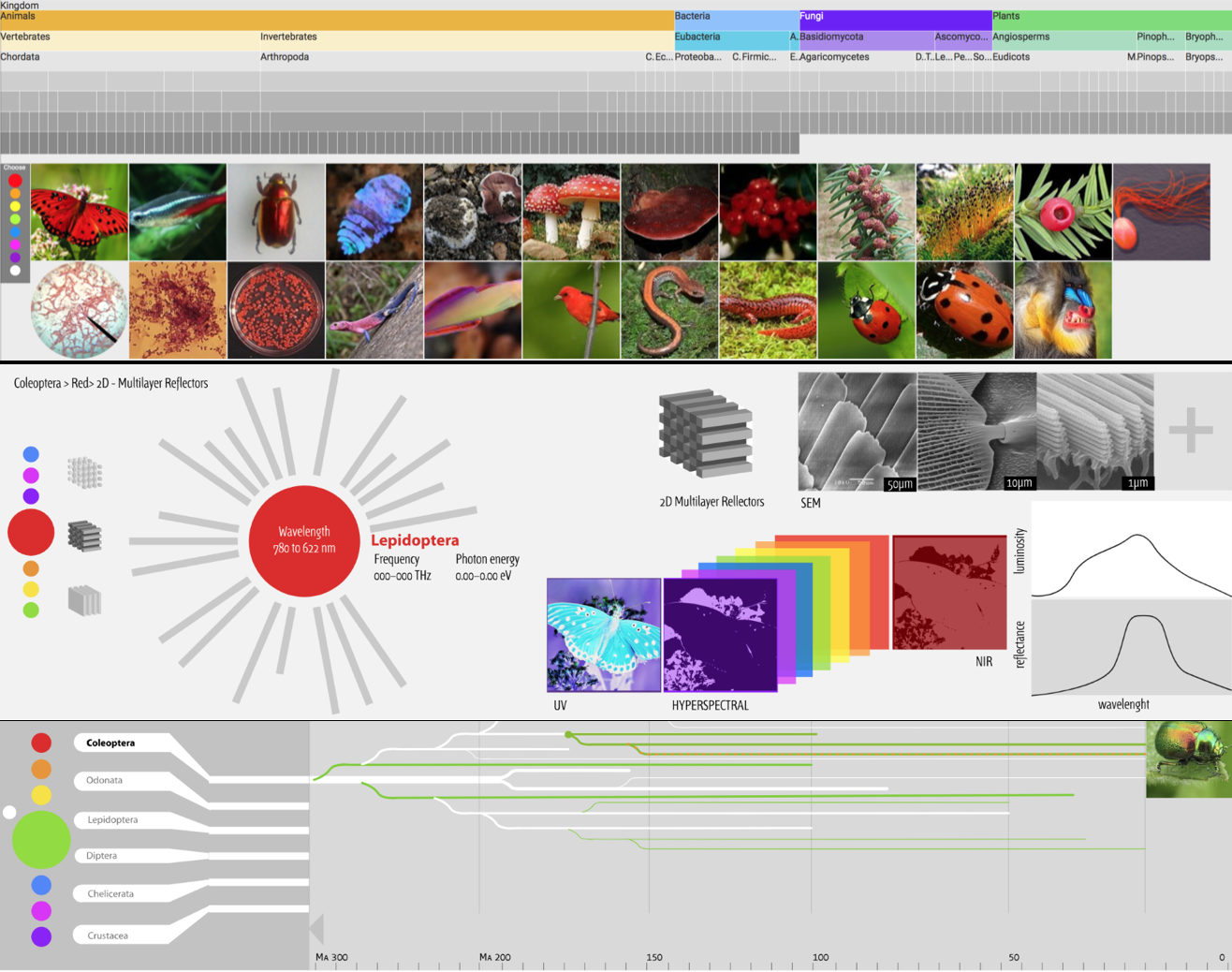Select the Bacteria kingdom bar

735,17
